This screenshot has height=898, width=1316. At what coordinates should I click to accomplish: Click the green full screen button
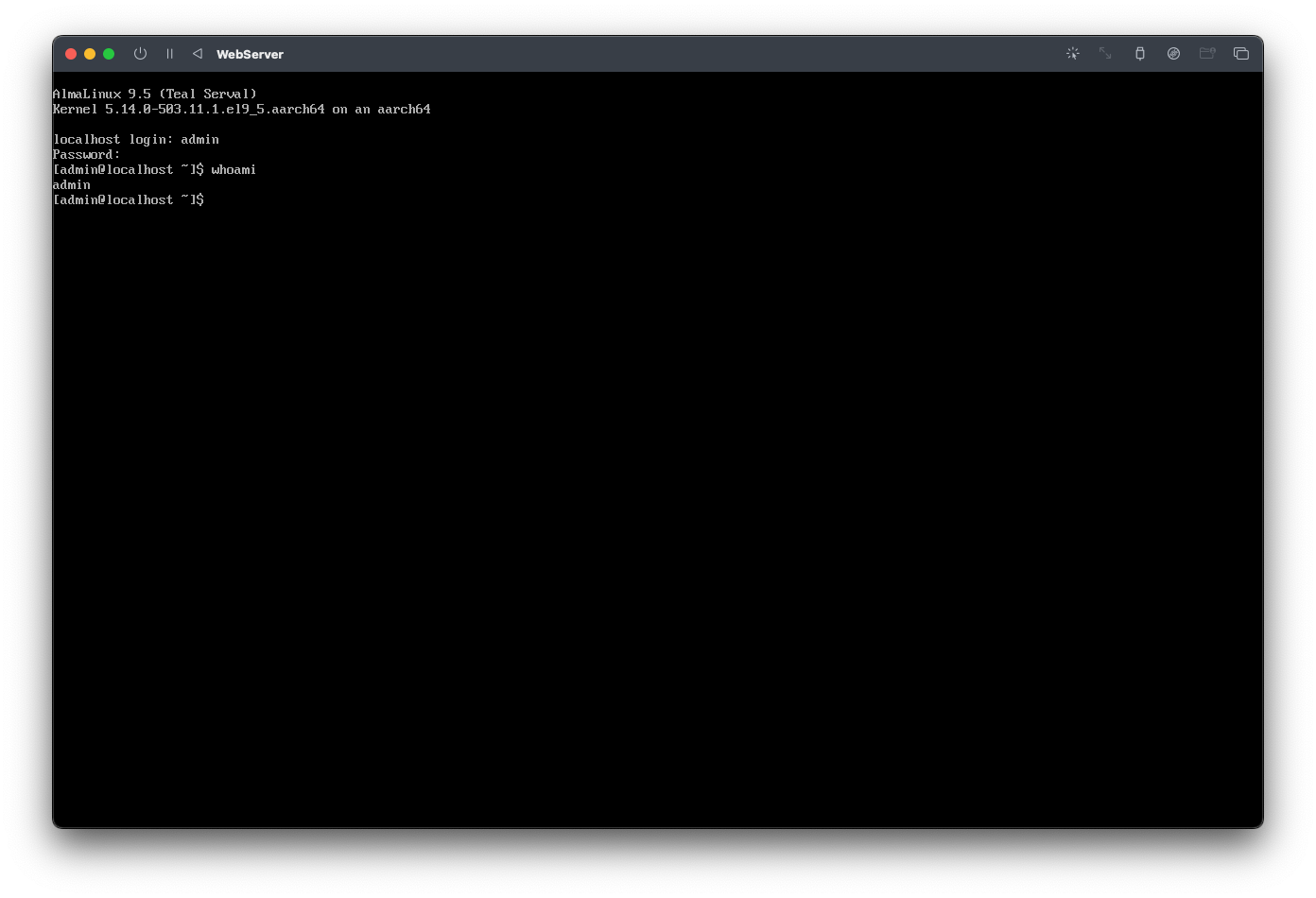point(109,54)
